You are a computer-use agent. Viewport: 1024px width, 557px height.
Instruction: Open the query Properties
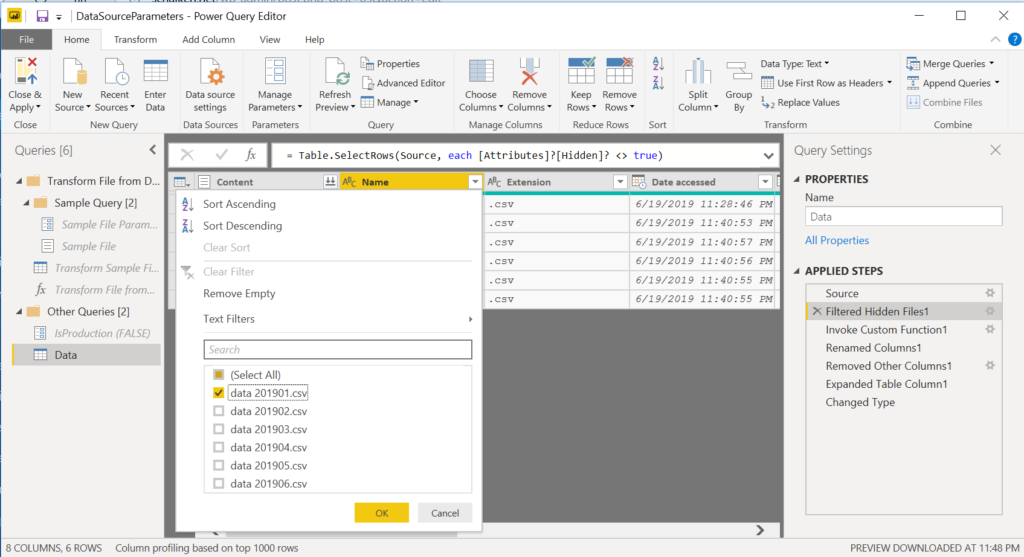tap(390, 63)
